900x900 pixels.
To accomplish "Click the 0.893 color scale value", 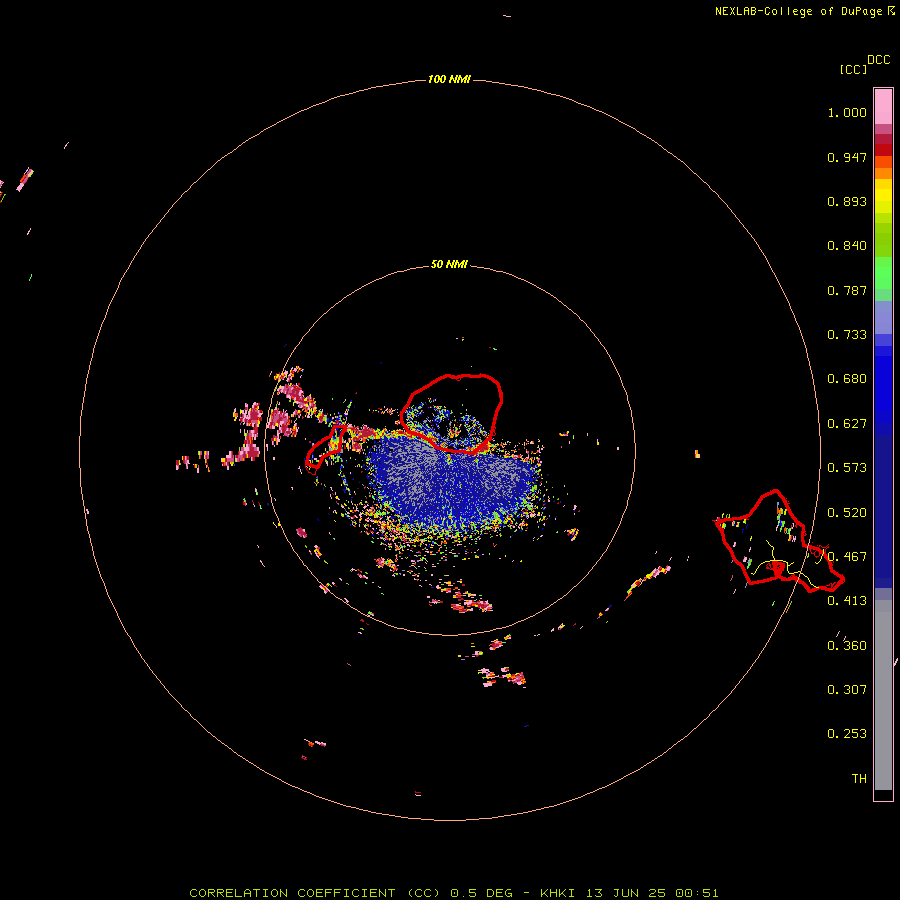I will click(847, 201).
